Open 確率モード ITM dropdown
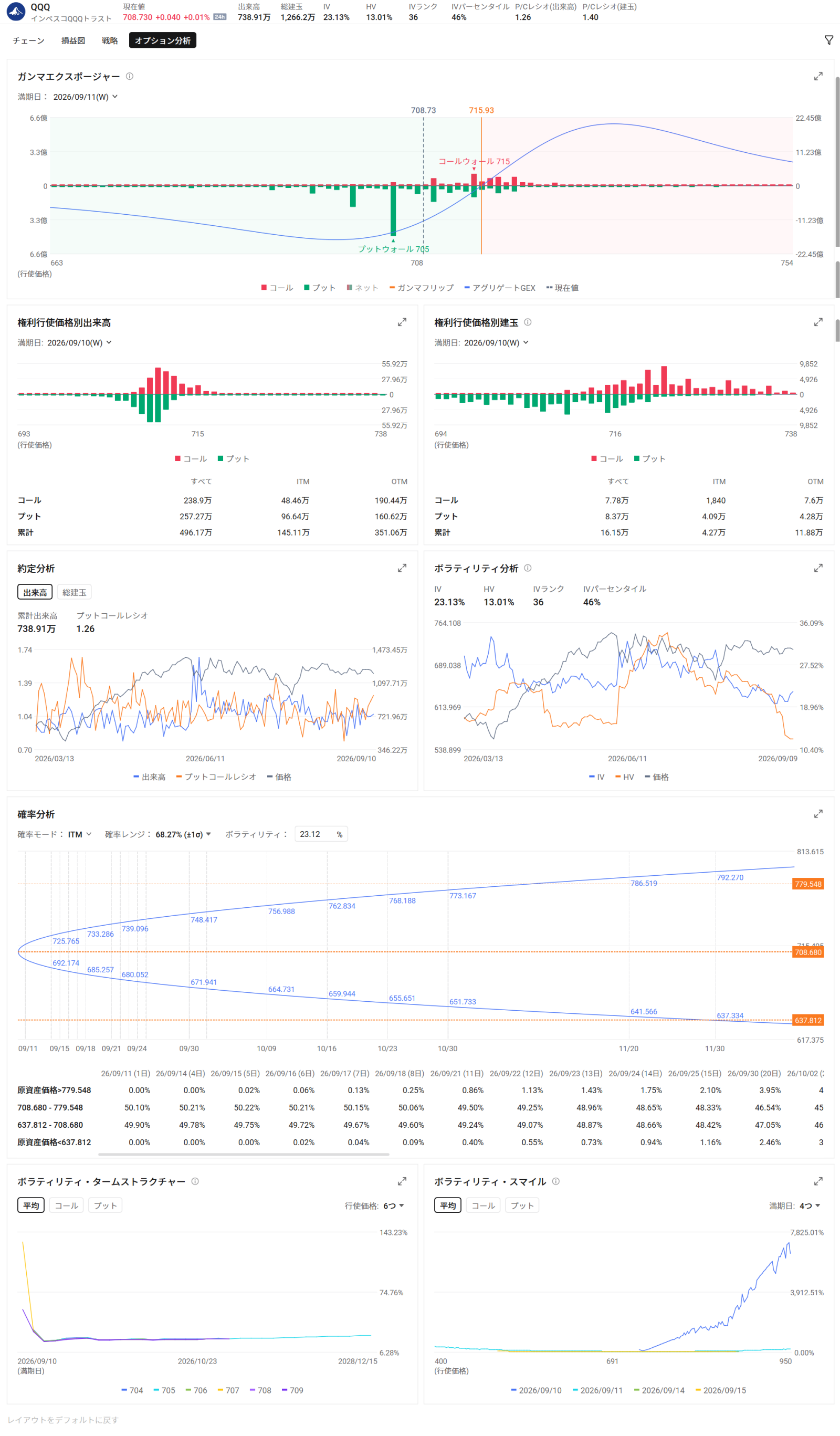The image size is (840, 1436). point(79,835)
